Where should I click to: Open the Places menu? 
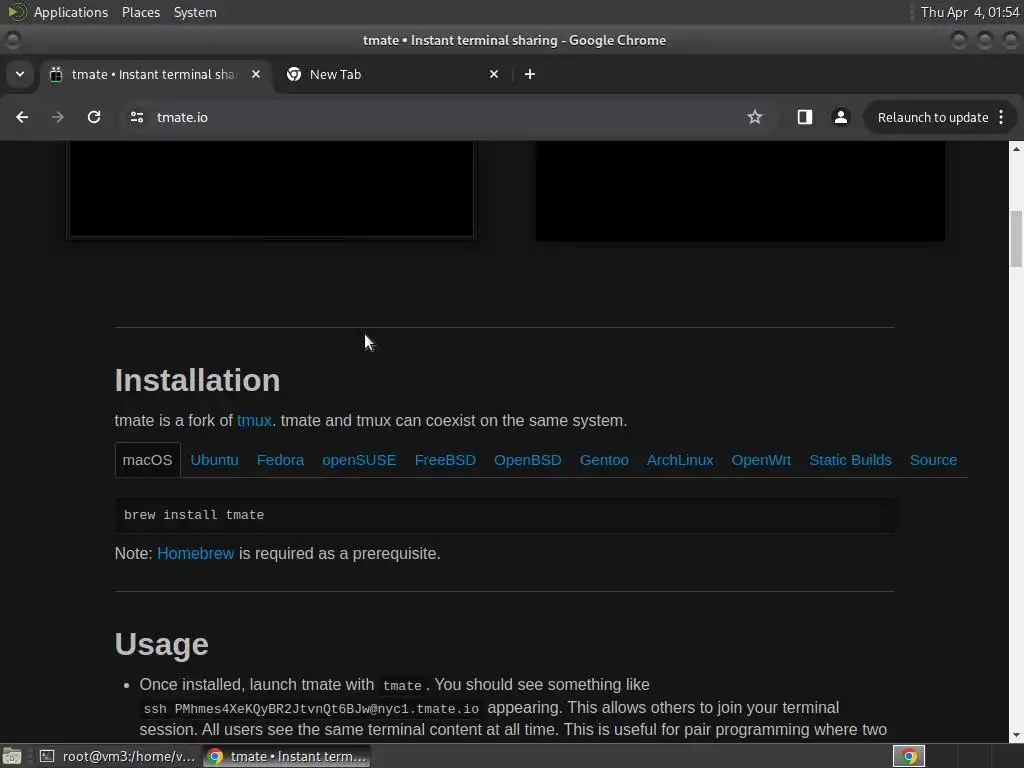pyautogui.click(x=140, y=12)
